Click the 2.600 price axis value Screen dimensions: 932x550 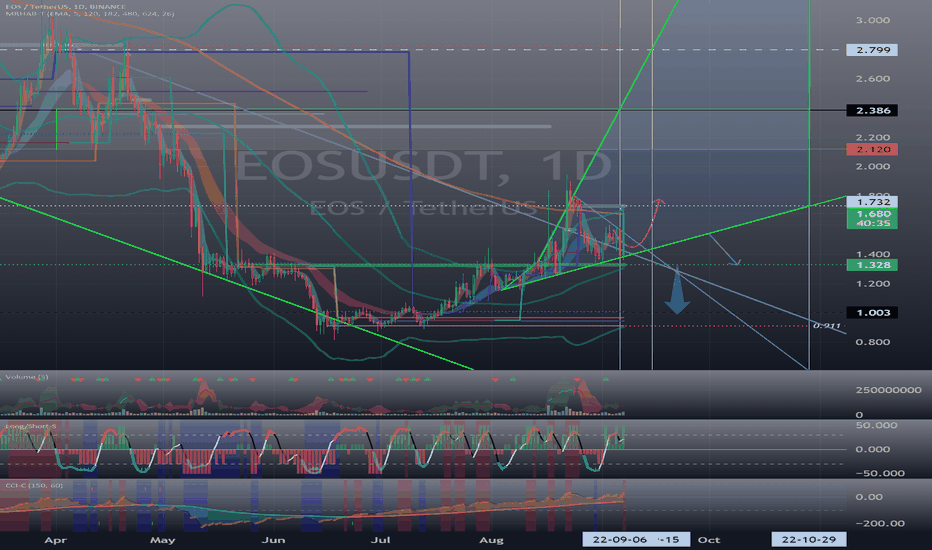coord(873,78)
